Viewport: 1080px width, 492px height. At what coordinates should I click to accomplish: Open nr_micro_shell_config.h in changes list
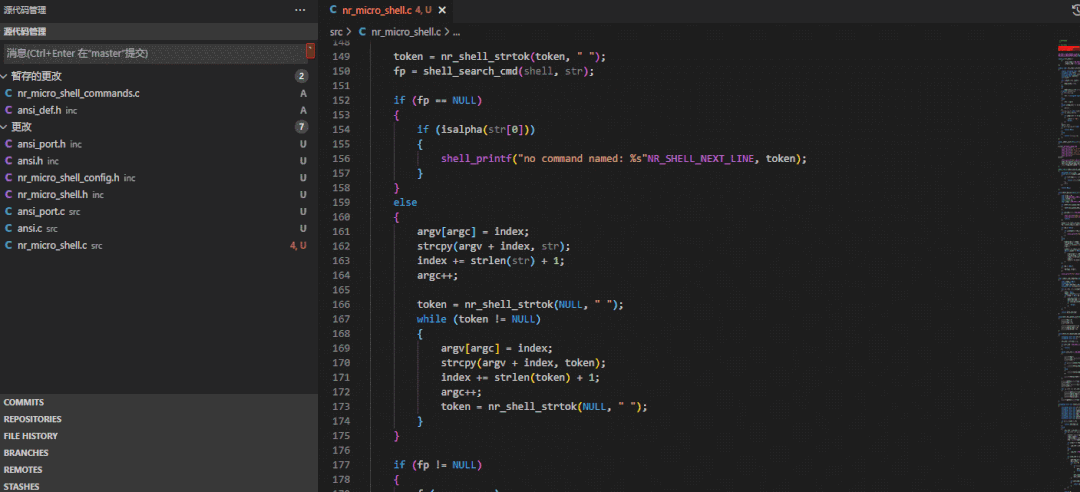click(68, 178)
